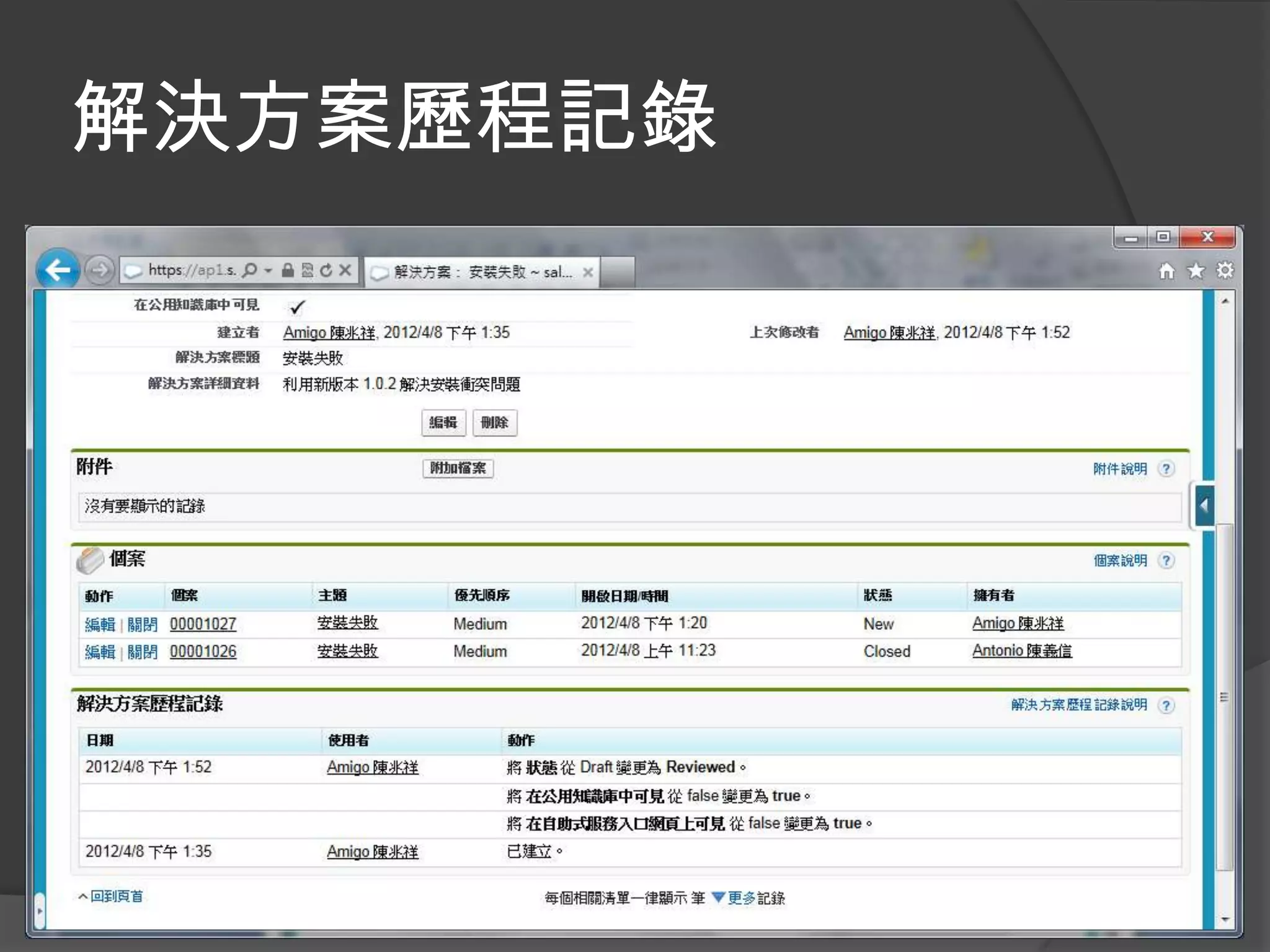Click help icon beside 解決方案歷程記錄說明

coord(1166,705)
